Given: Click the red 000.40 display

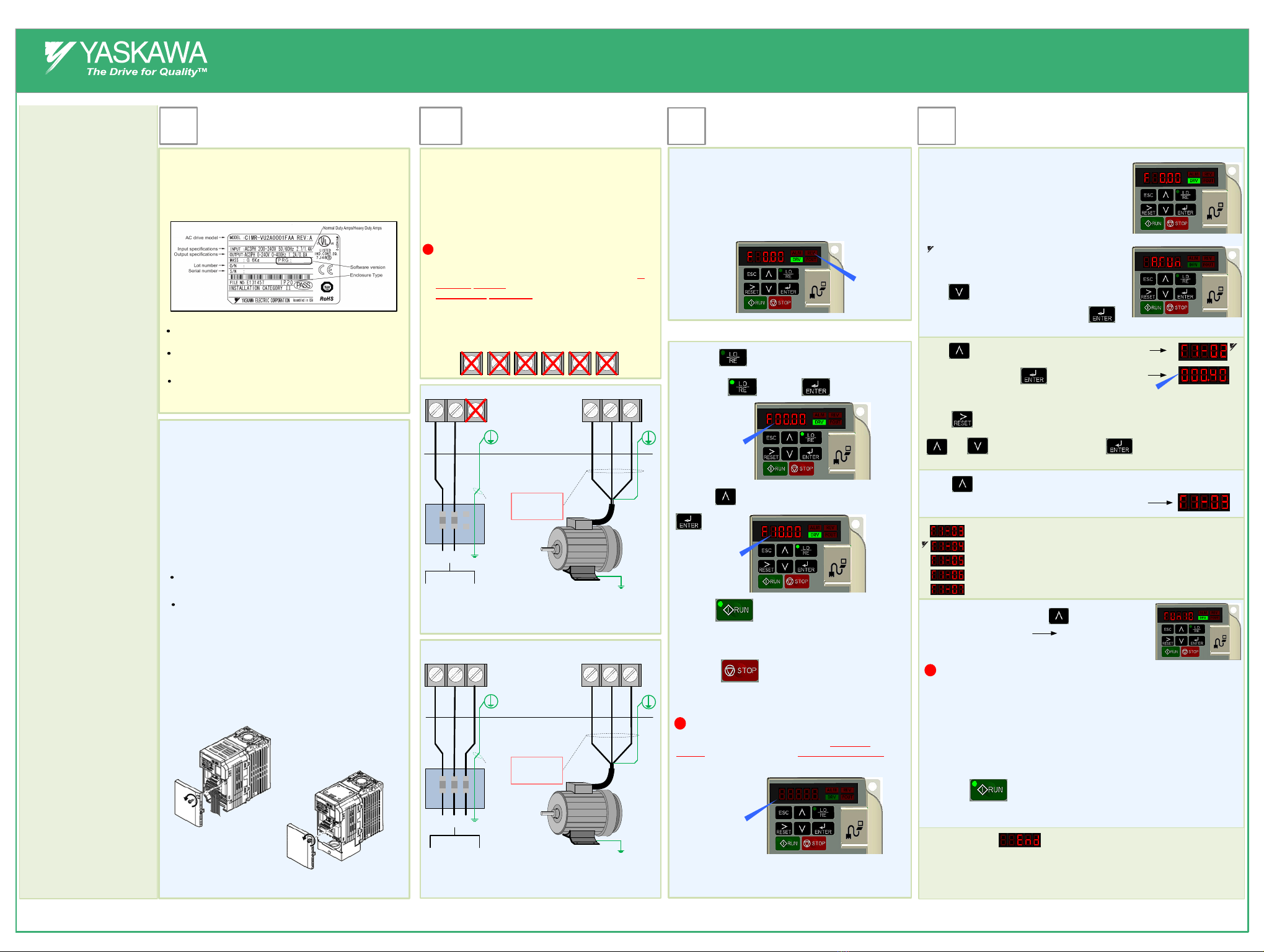Looking at the screenshot, I should (1203, 376).
